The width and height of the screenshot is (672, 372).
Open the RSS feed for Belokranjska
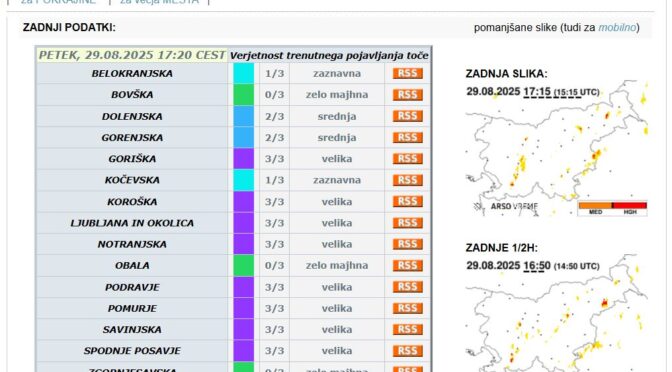[408, 73]
